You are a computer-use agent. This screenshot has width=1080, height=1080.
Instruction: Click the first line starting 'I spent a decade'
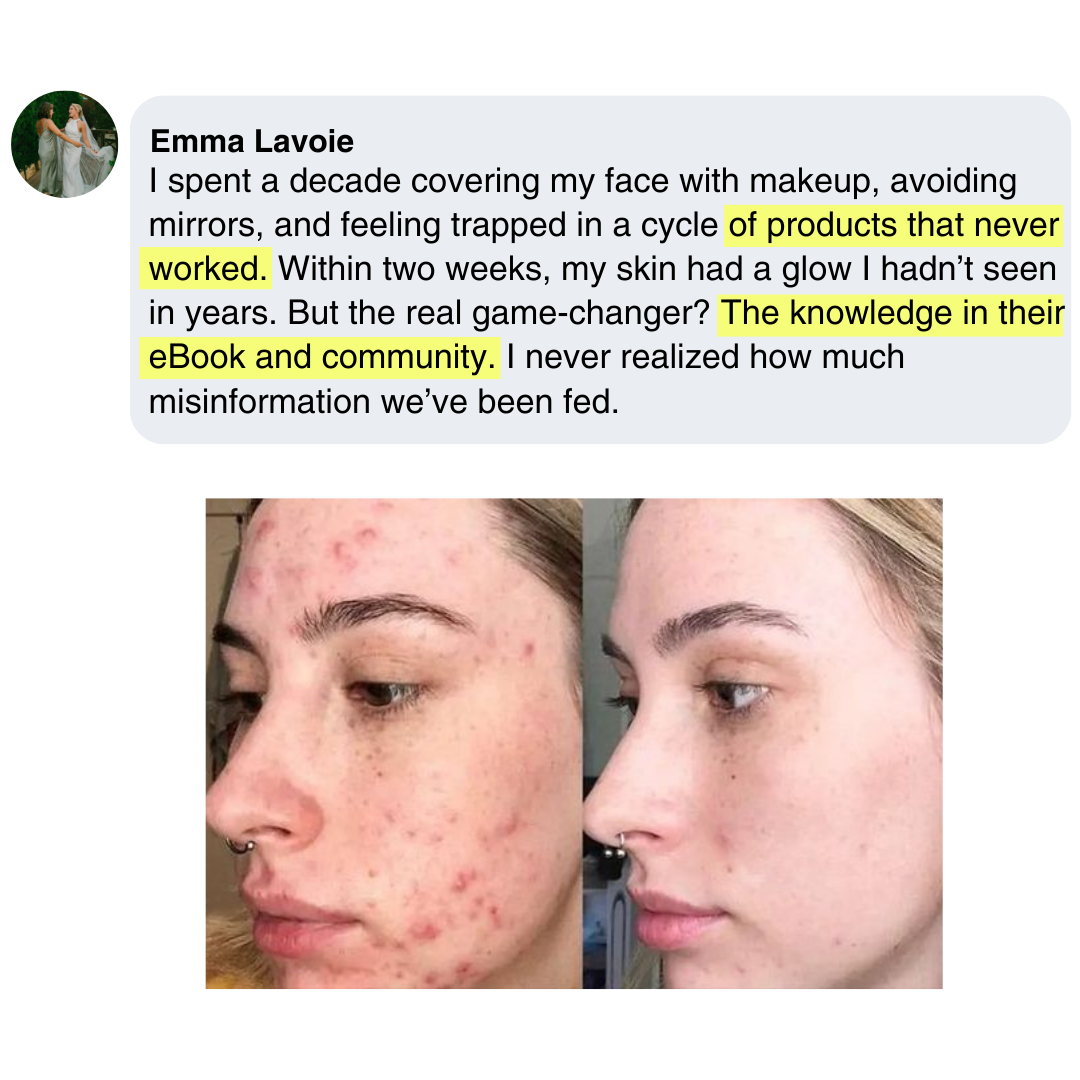(x=583, y=181)
